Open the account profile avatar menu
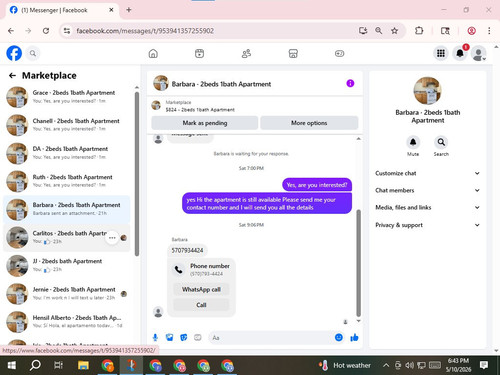 click(479, 53)
